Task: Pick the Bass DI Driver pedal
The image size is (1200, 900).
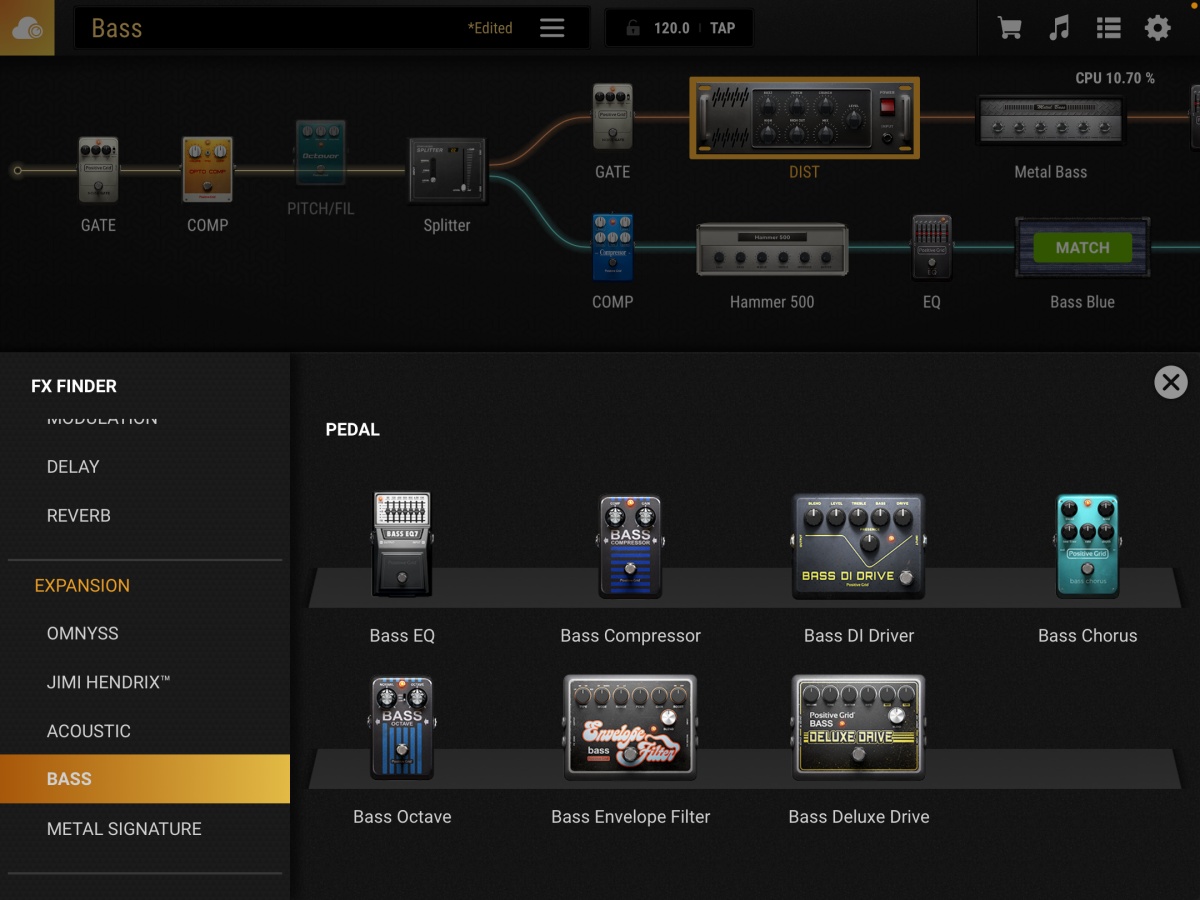Action: click(859, 546)
